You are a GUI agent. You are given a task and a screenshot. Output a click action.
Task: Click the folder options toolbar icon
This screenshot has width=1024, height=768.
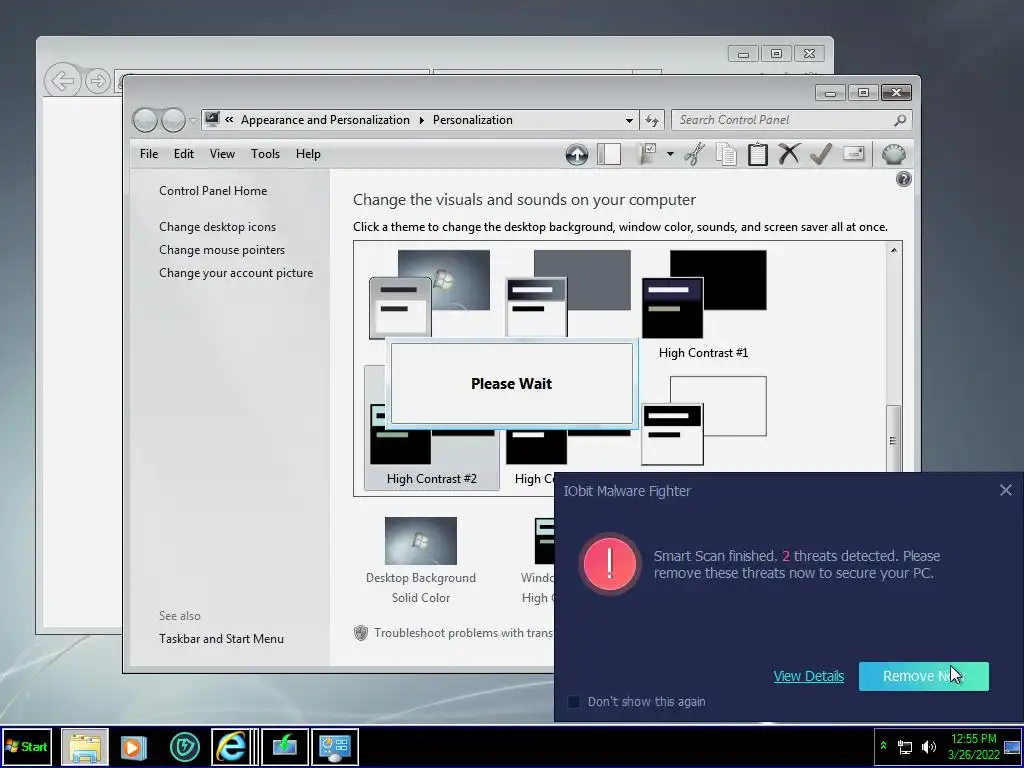(x=647, y=155)
